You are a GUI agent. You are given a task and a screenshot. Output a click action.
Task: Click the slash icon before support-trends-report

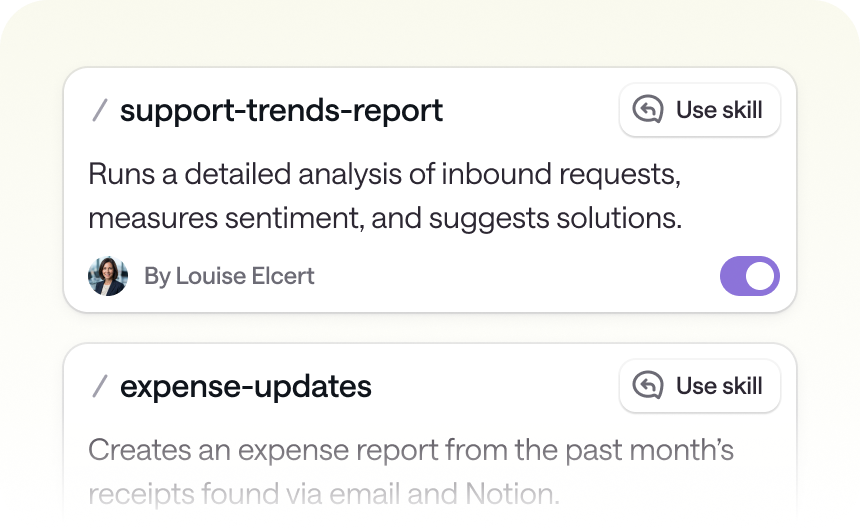tap(99, 110)
